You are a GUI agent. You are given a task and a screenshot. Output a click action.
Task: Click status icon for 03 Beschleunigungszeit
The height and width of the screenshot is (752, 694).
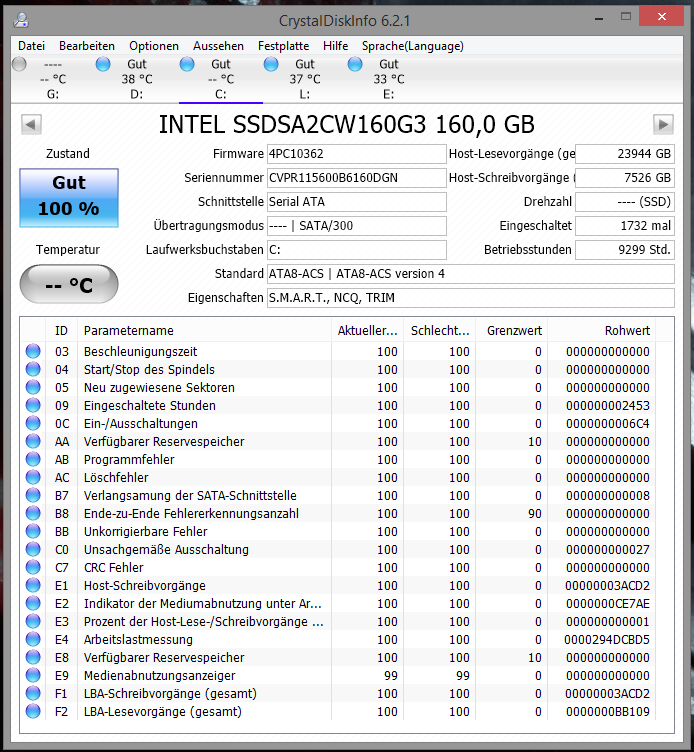(33, 351)
